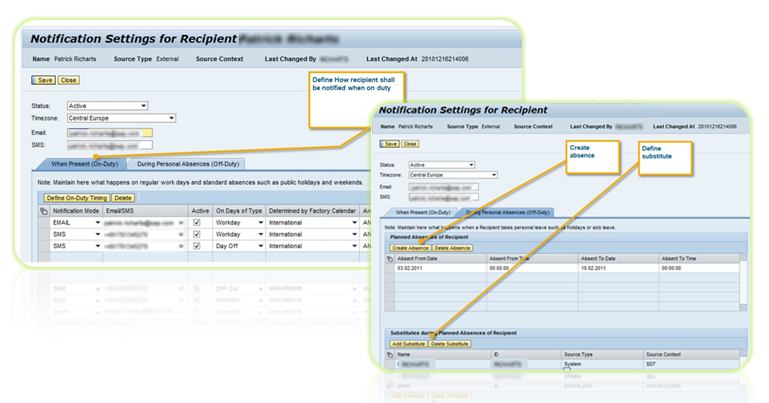Switch to During Personal Absences tab in larger window
Screen dimensions: 769x403
tap(188, 164)
